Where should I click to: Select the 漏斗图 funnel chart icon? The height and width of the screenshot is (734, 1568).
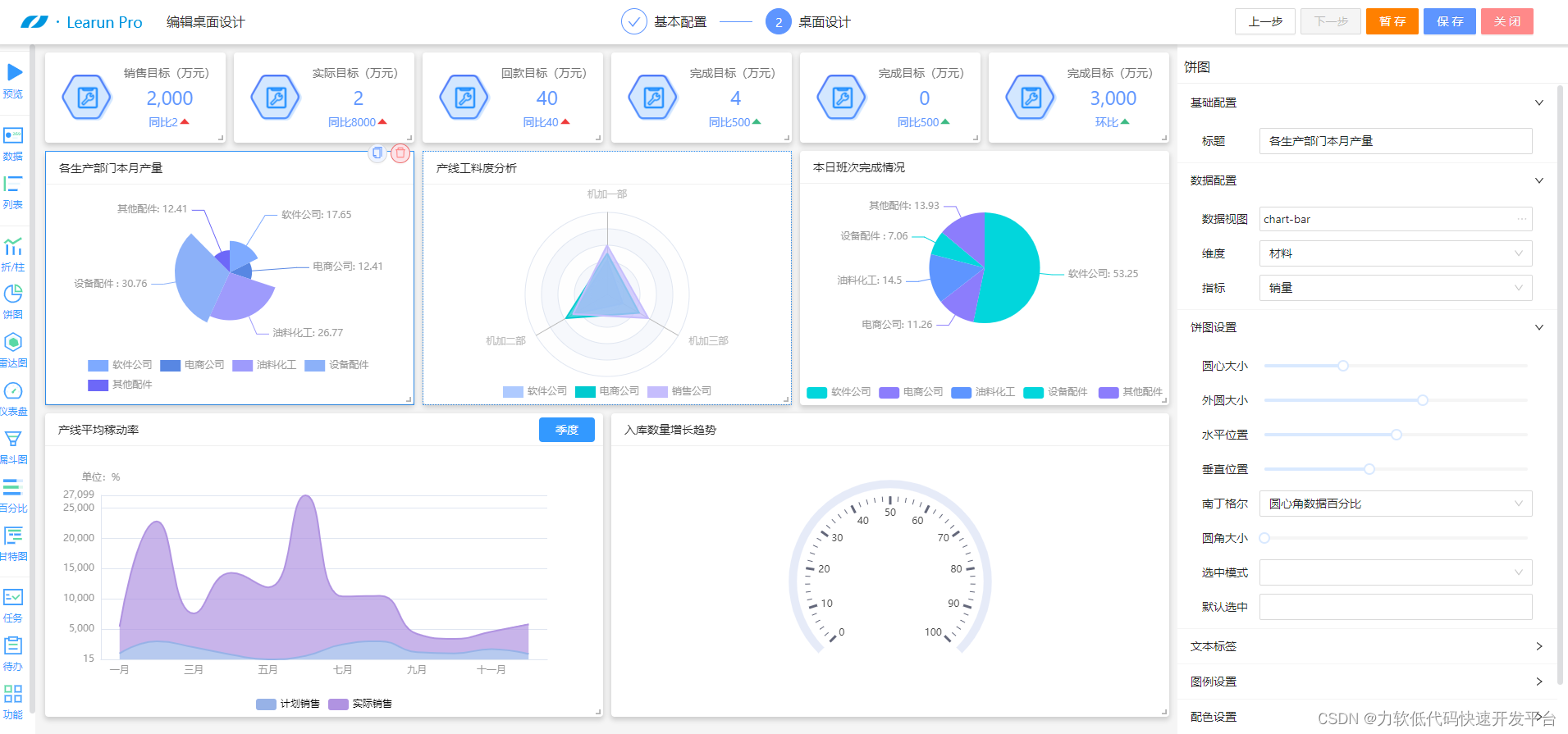(13, 439)
